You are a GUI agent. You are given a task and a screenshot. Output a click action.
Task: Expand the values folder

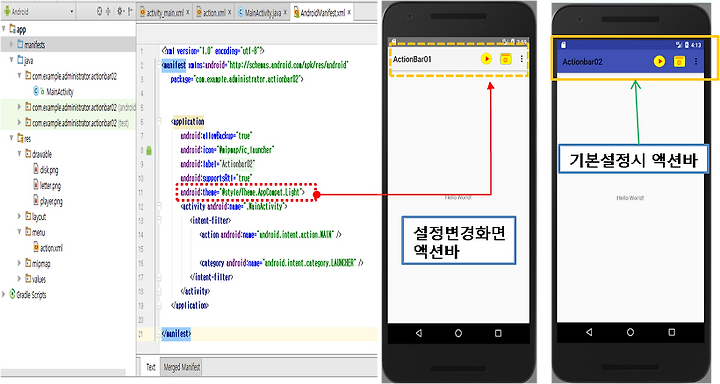19,279
